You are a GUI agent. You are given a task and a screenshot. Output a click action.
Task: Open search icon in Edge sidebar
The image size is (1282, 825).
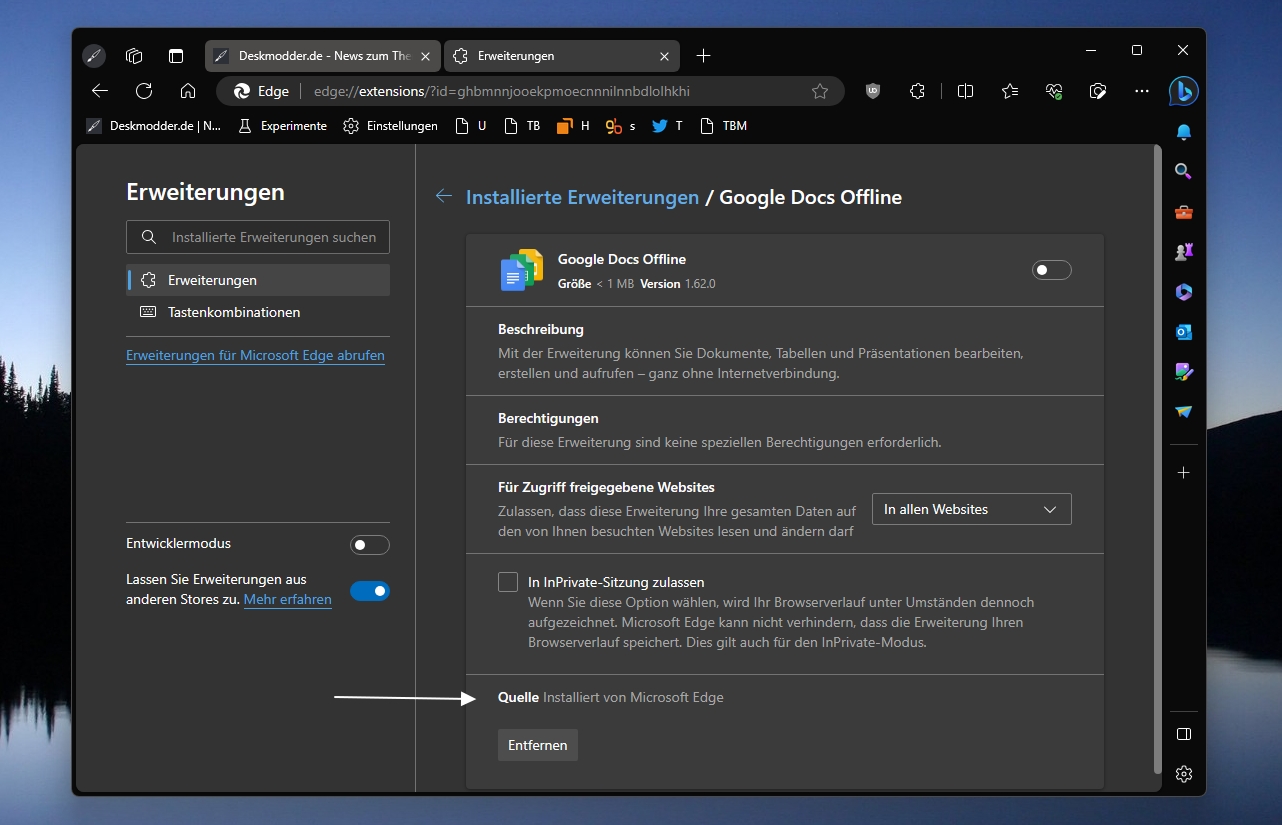[x=1184, y=172]
